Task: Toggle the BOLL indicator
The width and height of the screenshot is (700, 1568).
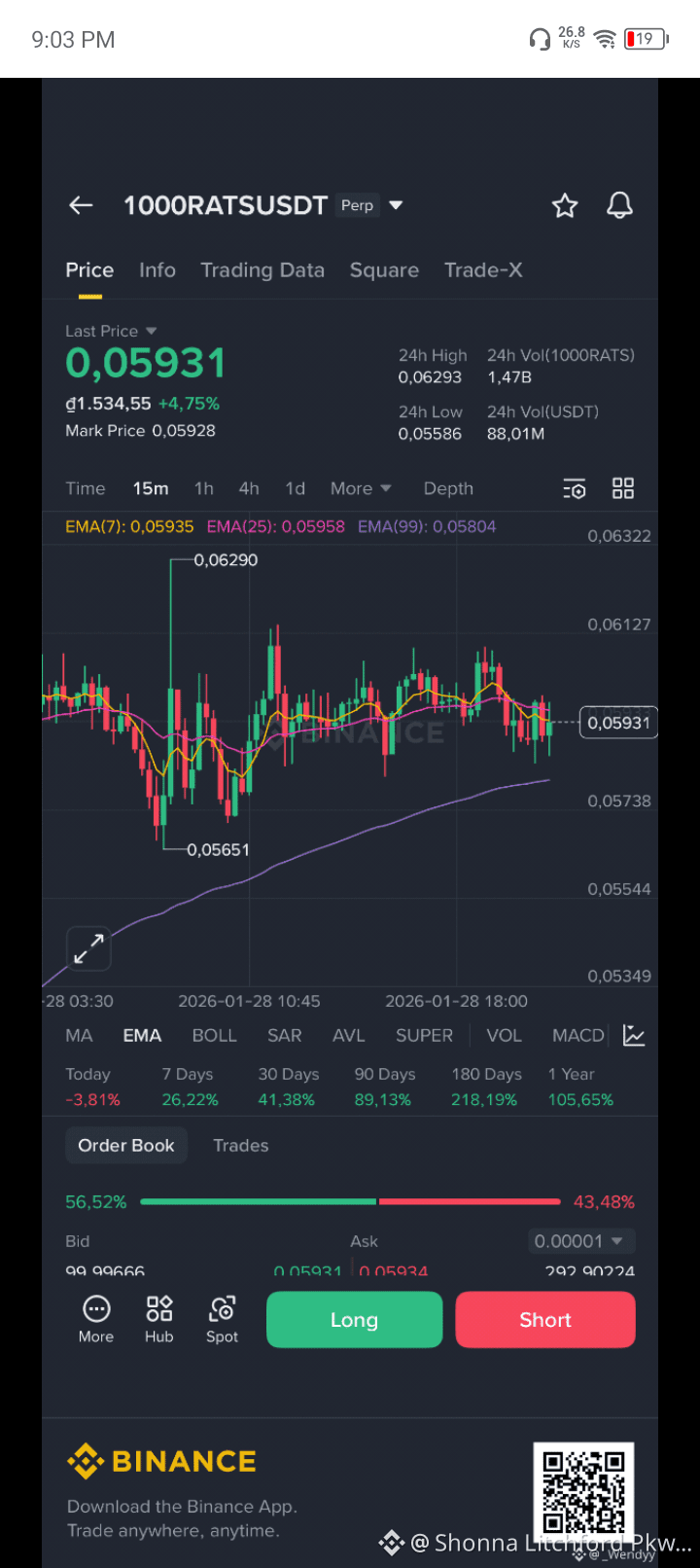Action: [215, 1036]
